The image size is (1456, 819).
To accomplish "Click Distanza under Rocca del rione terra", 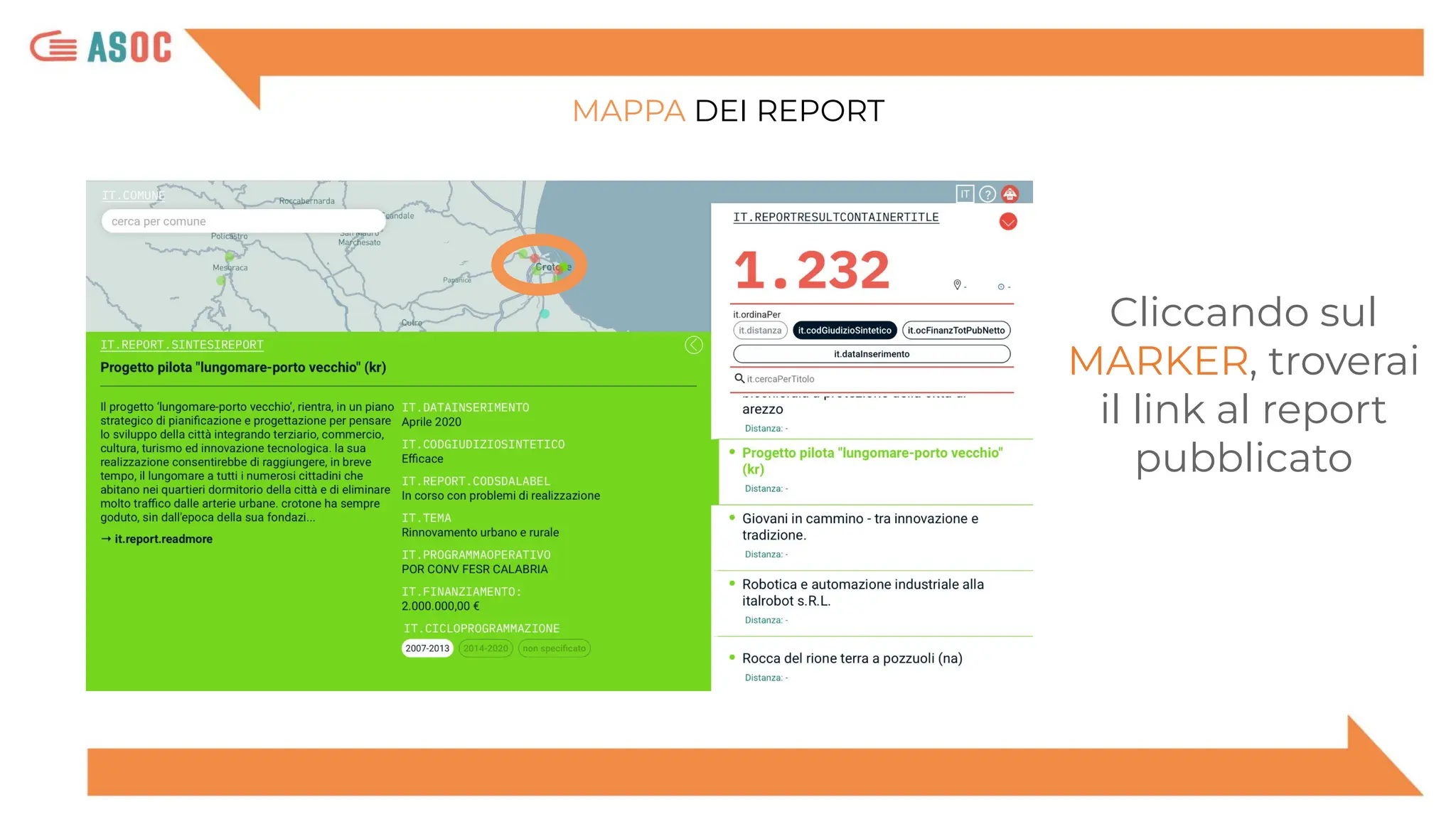I will click(x=766, y=678).
